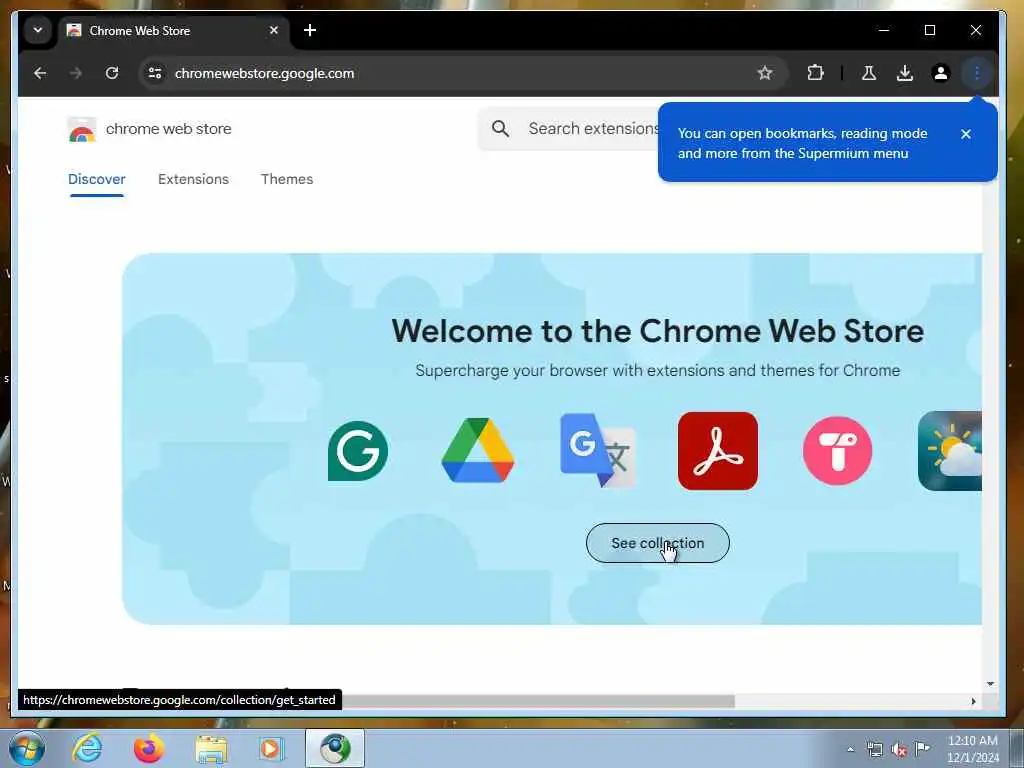
Task: Close the Chrome Web Store tab
Action: (274, 30)
